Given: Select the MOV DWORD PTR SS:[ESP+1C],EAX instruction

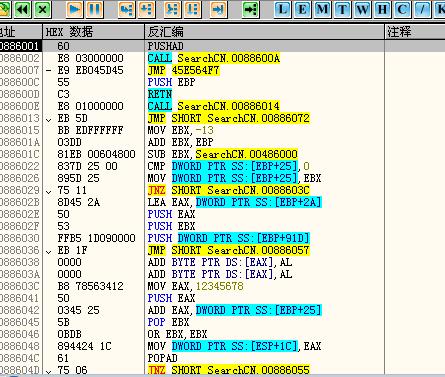Looking at the screenshot, I should click(234, 346).
